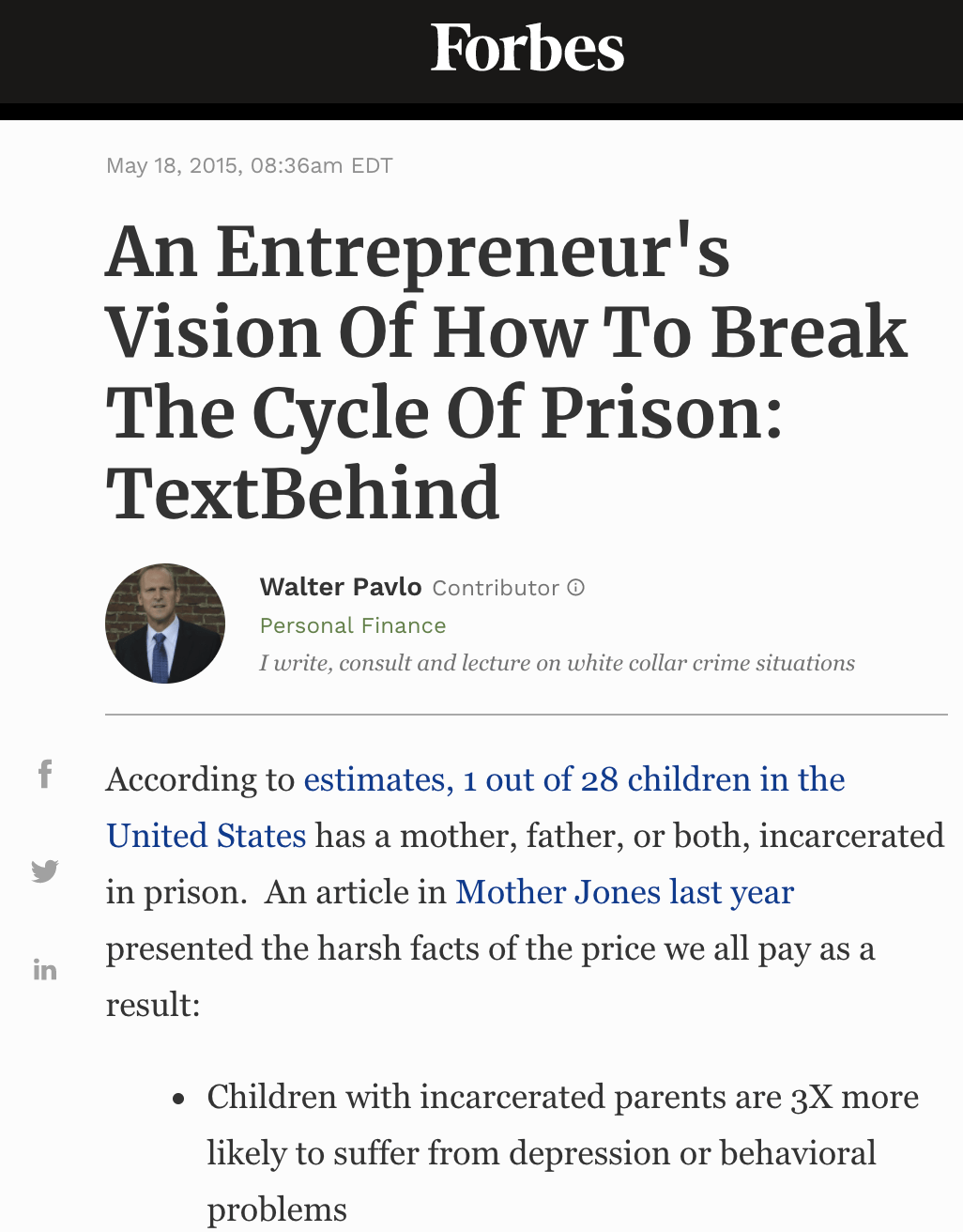Go to the Personal Finance section
This screenshot has width=963, height=1232.
tap(353, 625)
